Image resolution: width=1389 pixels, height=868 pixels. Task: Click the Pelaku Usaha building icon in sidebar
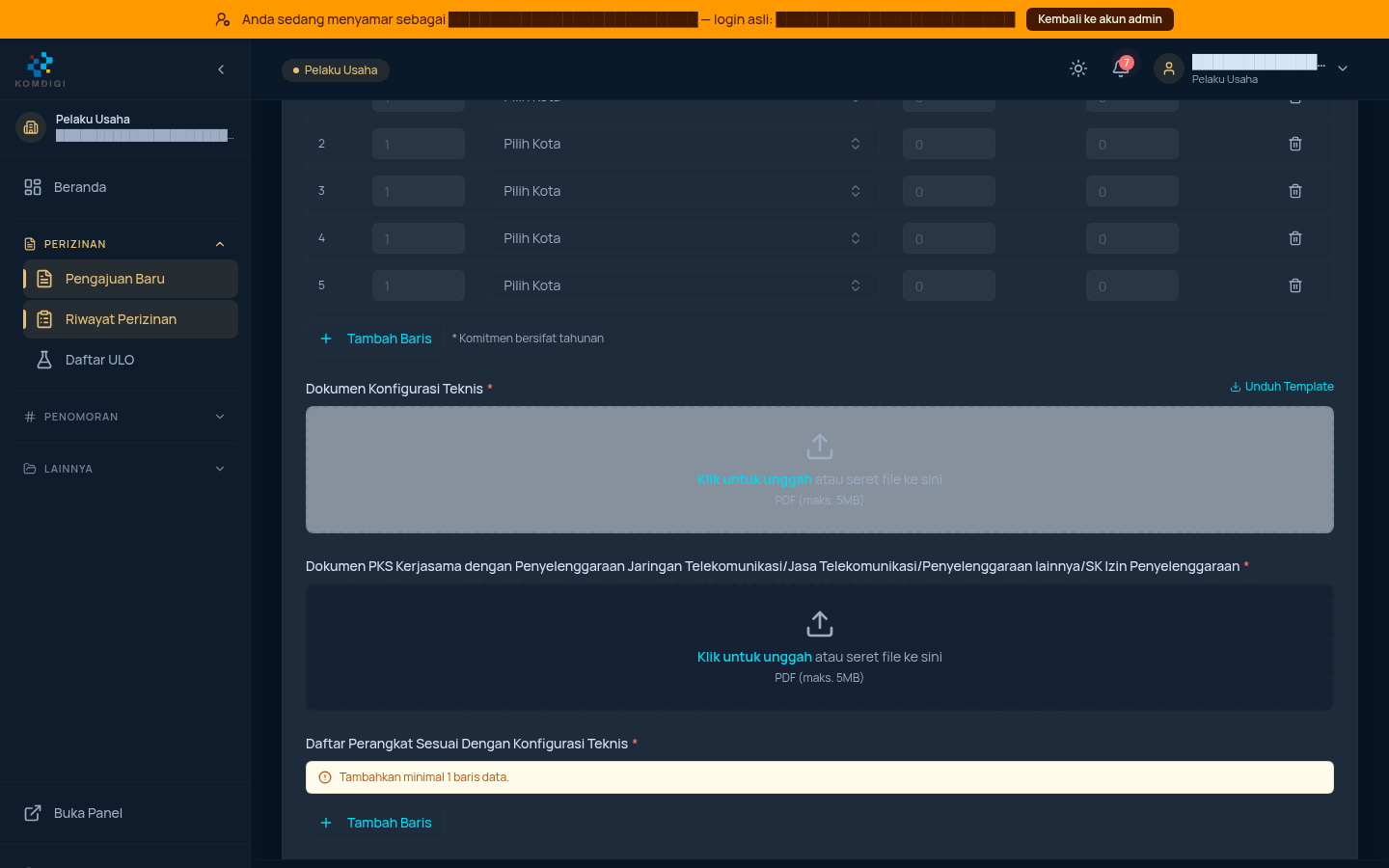click(31, 127)
